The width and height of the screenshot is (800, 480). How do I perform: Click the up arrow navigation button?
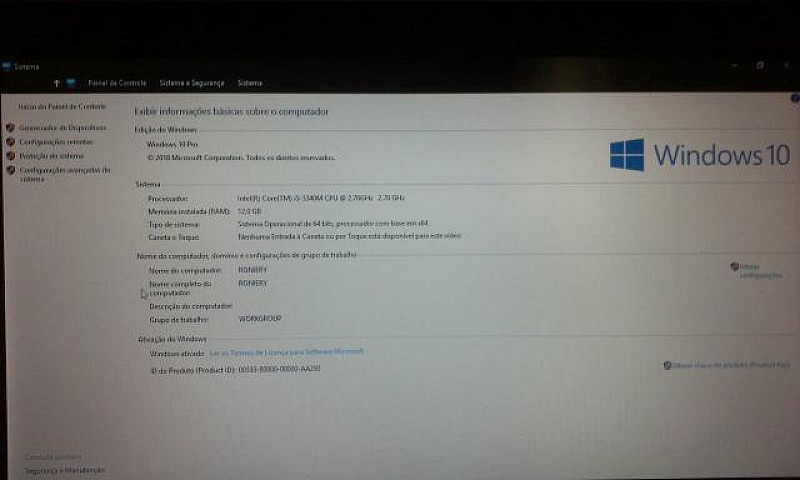coord(57,83)
